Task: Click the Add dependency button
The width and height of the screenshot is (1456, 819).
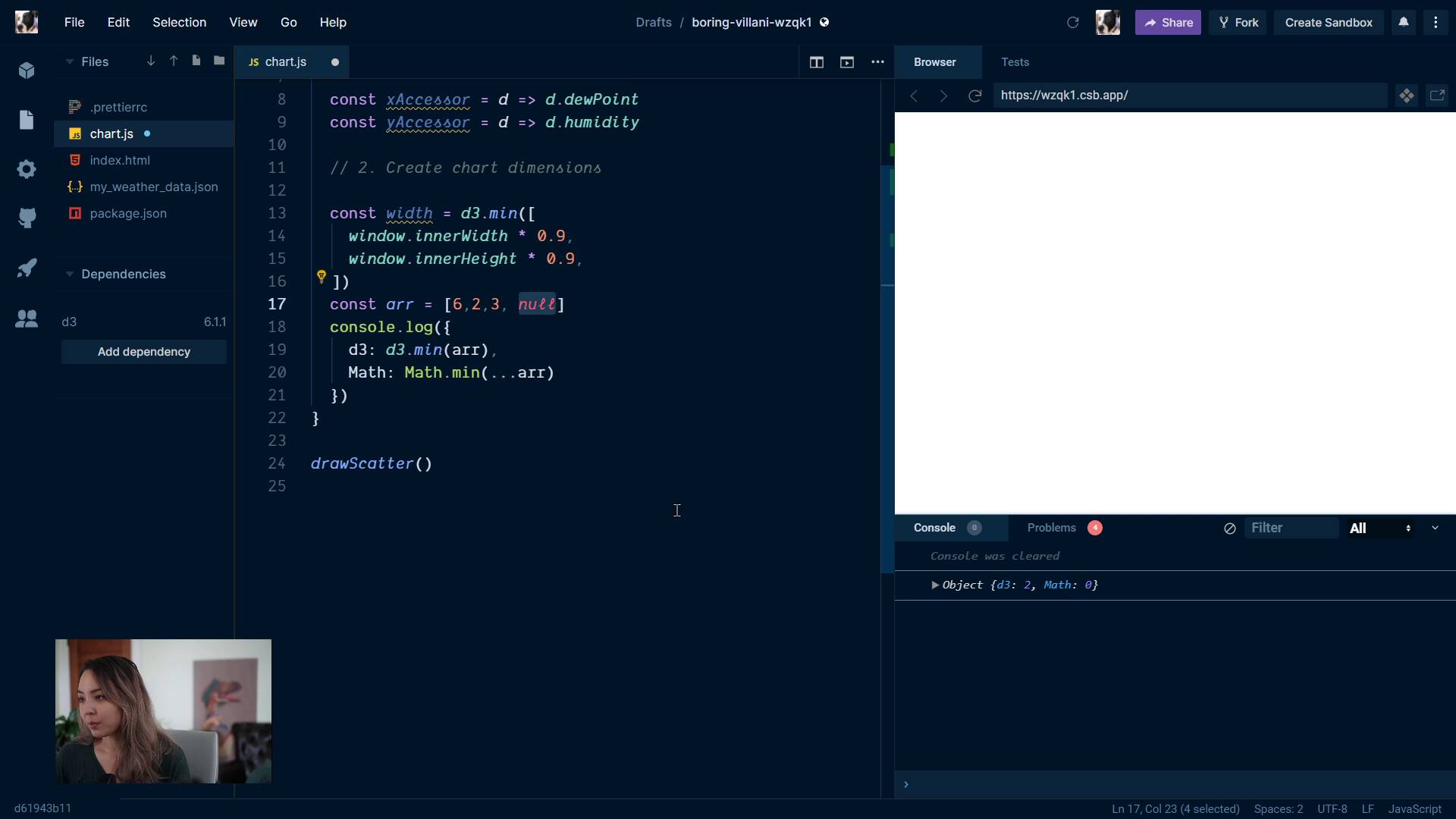Action: click(x=143, y=352)
